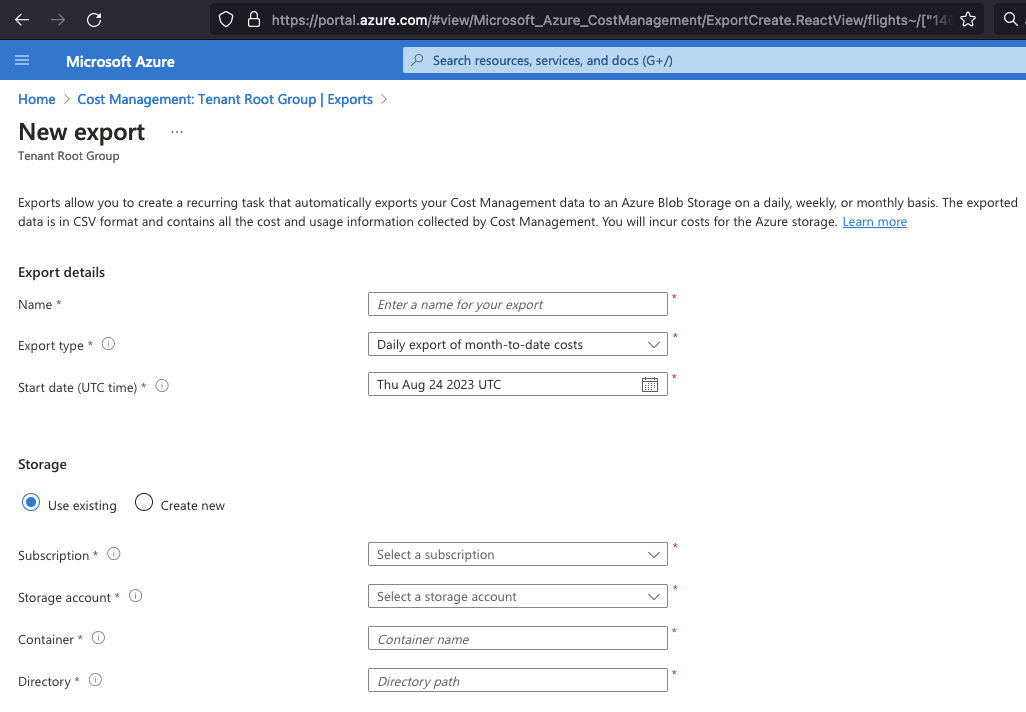Viewport: 1026px width, 712px height.
Task: Click the Start date field
Action: point(518,385)
